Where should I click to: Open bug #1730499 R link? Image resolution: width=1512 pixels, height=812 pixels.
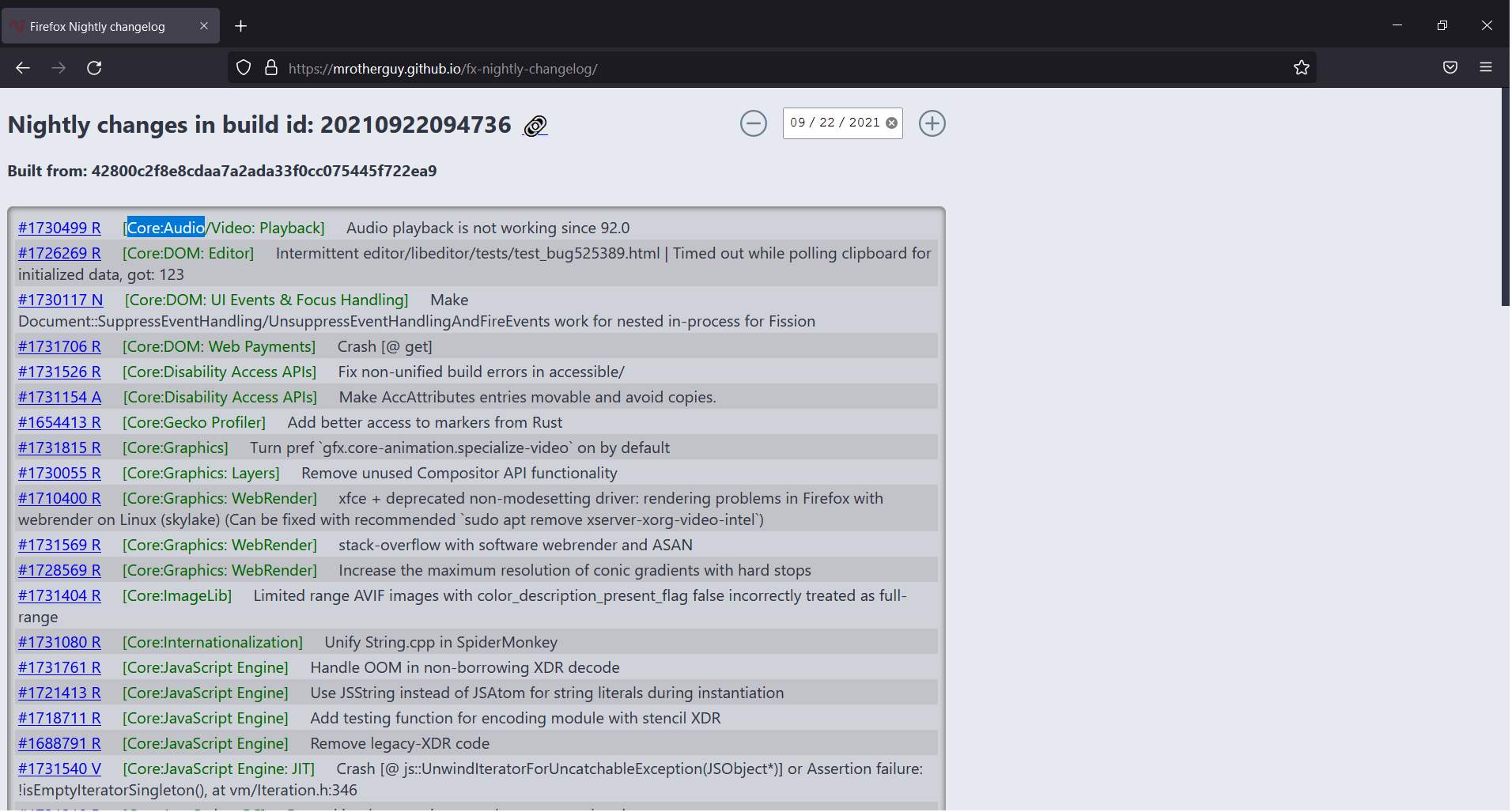point(59,228)
